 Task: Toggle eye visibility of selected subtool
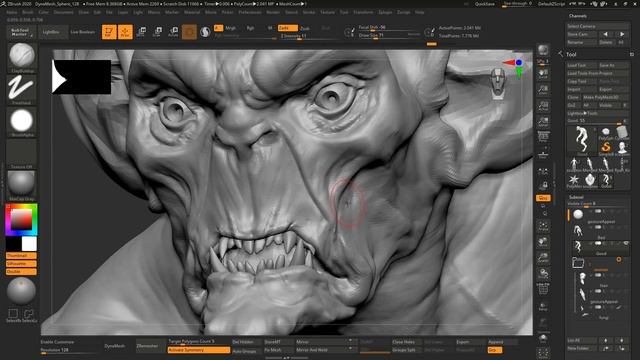pyautogui.click(x=626, y=243)
